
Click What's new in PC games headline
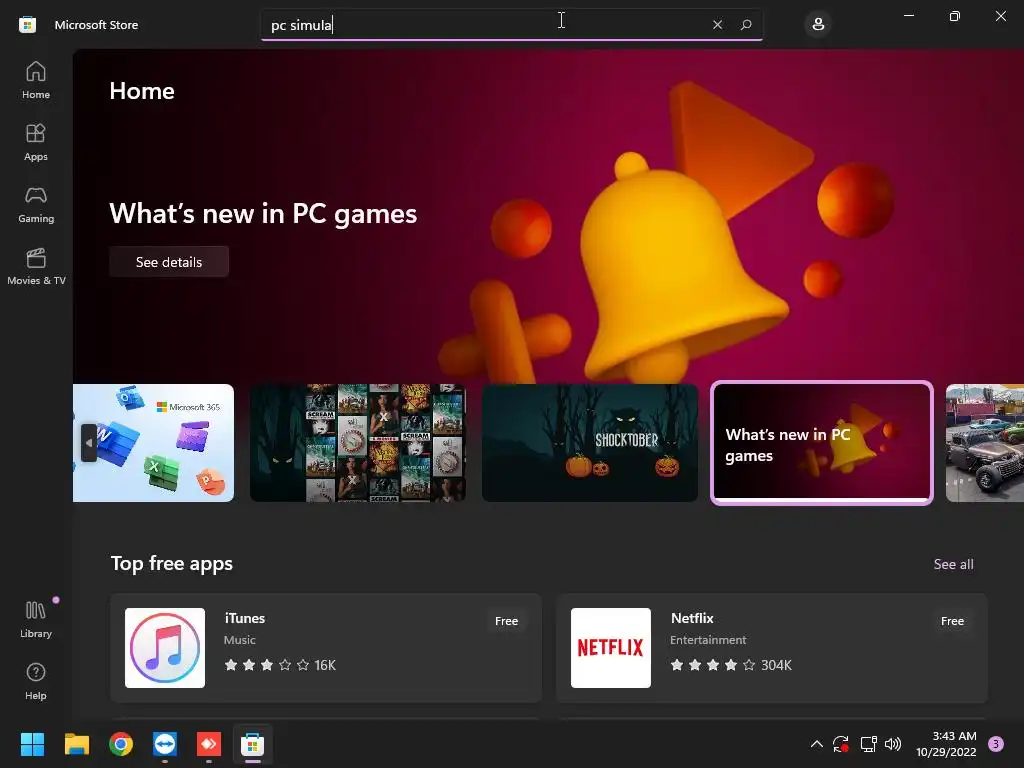click(x=263, y=214)
